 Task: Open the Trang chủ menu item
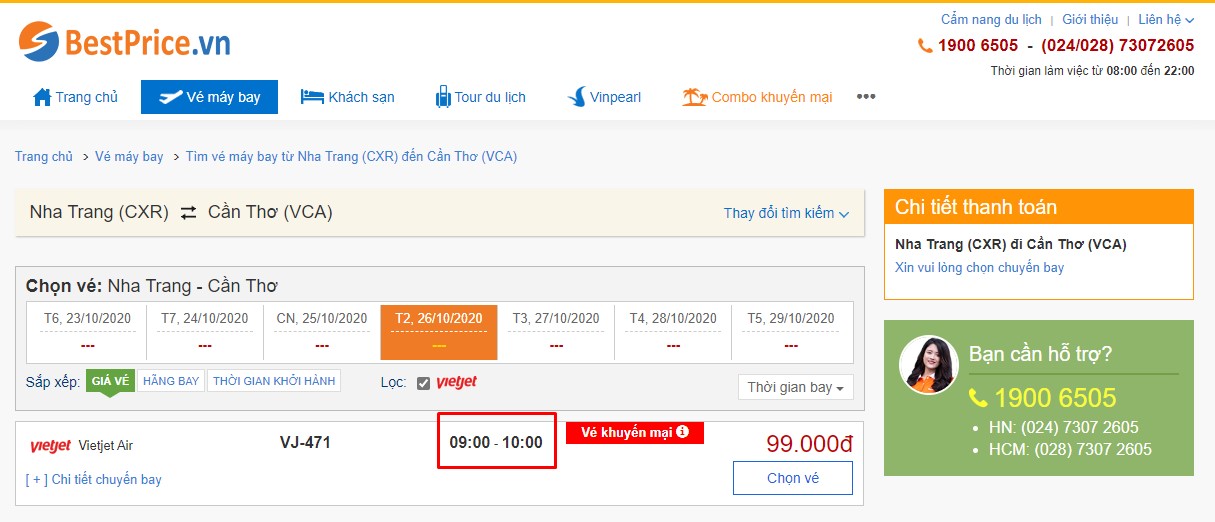pyautogui.click(x=76, y=97)
